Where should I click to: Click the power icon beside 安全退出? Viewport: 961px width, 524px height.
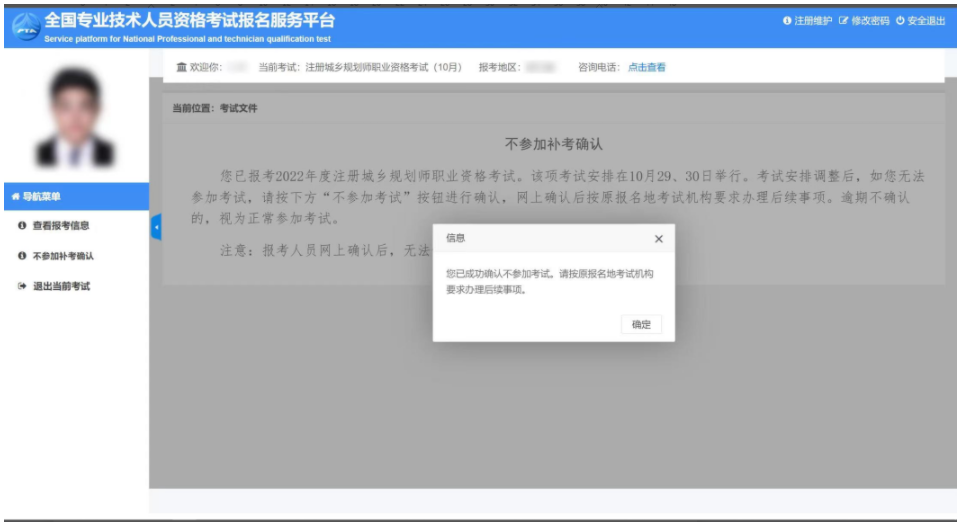point(900,21)
